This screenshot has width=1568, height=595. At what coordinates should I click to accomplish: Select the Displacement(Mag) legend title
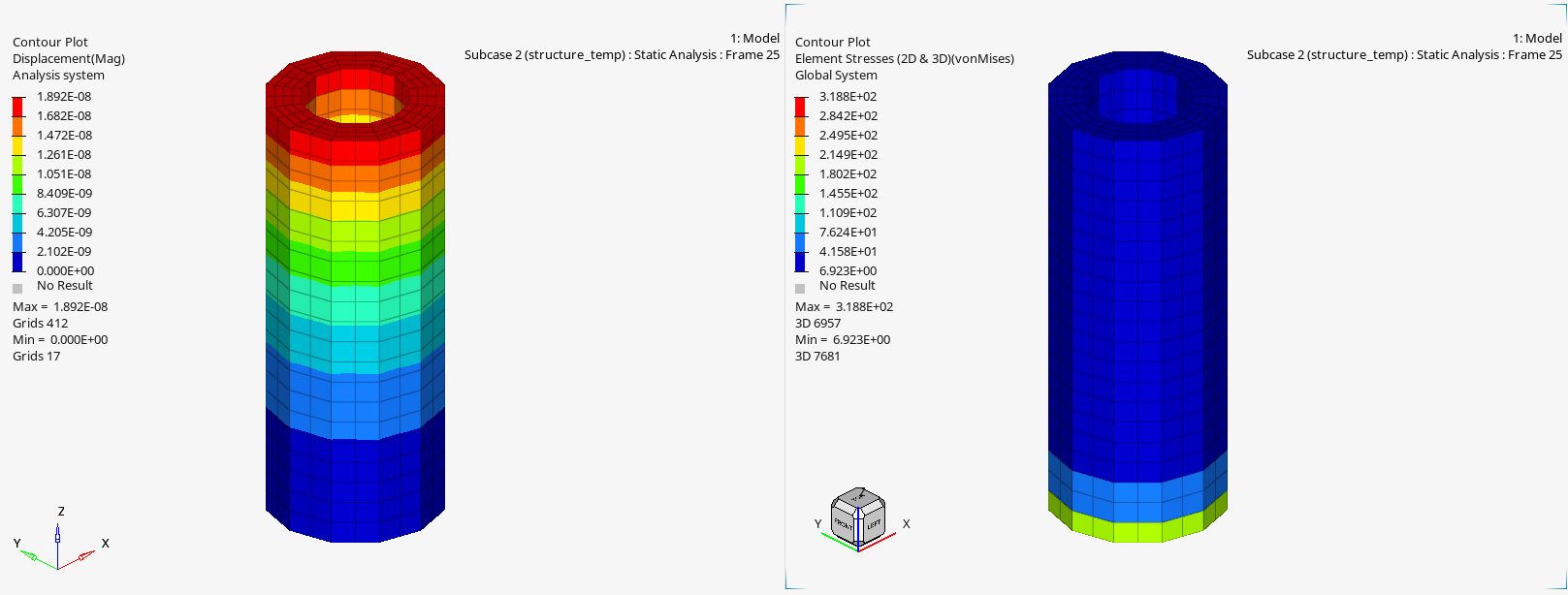click(68, 59)
